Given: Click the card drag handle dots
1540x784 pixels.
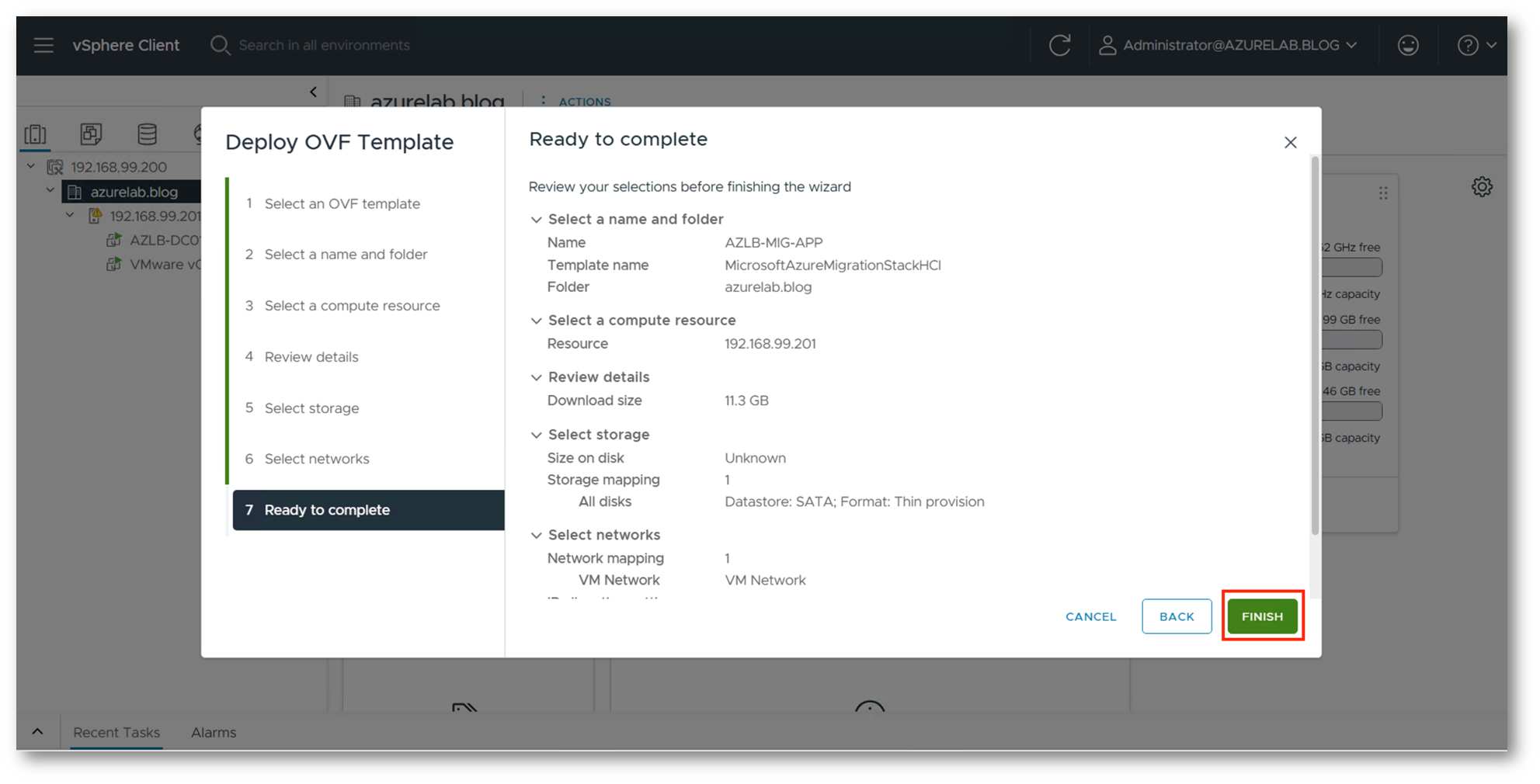Looking at the screenshot, I should (1383, 193).
